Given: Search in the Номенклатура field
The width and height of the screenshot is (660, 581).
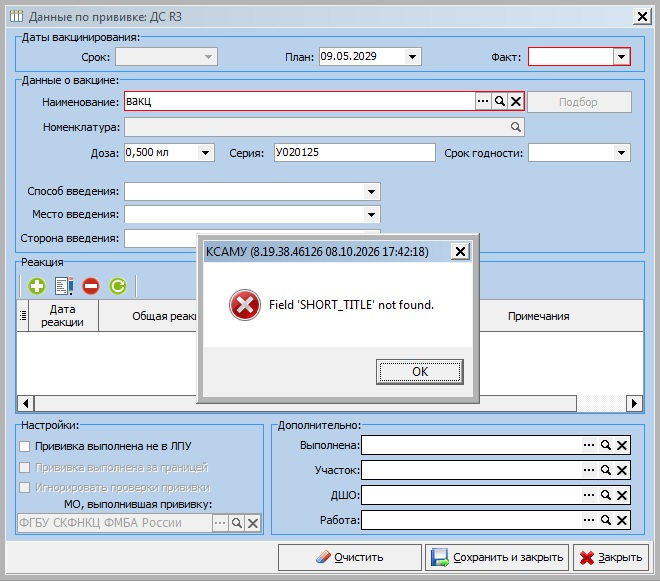Looking at the screenshot, I should point(516,127).
